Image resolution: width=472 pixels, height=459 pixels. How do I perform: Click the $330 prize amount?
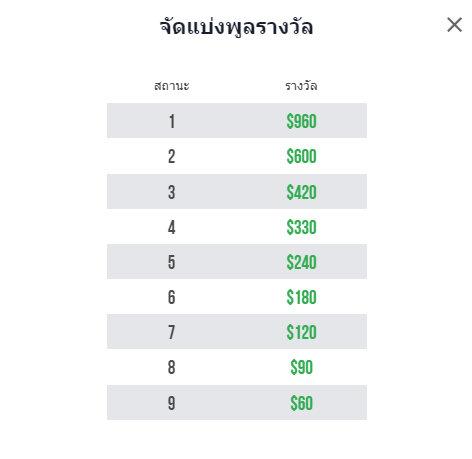click(301, 228)
